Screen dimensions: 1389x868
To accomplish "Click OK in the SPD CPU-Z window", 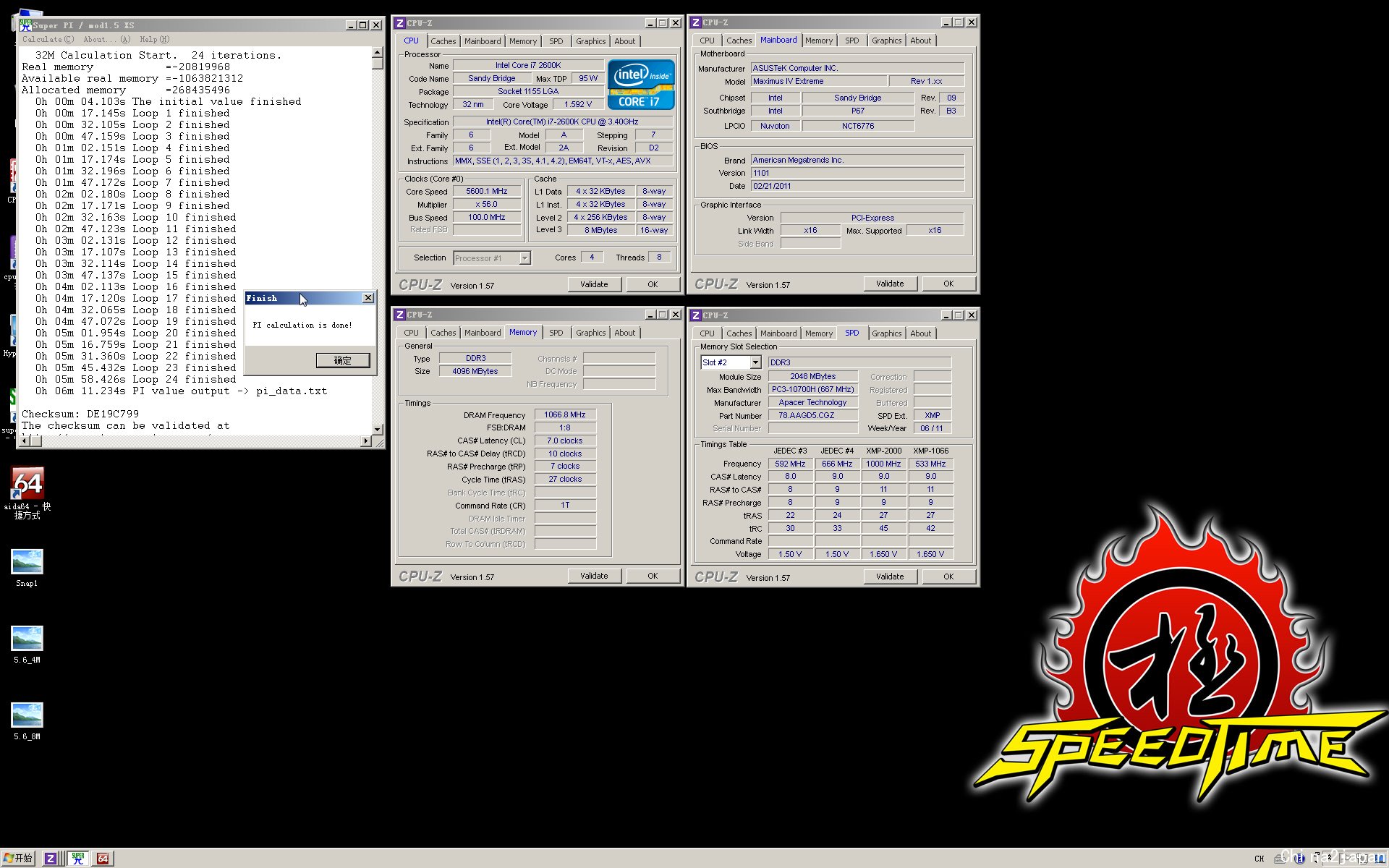I will [x=948, y=576].
